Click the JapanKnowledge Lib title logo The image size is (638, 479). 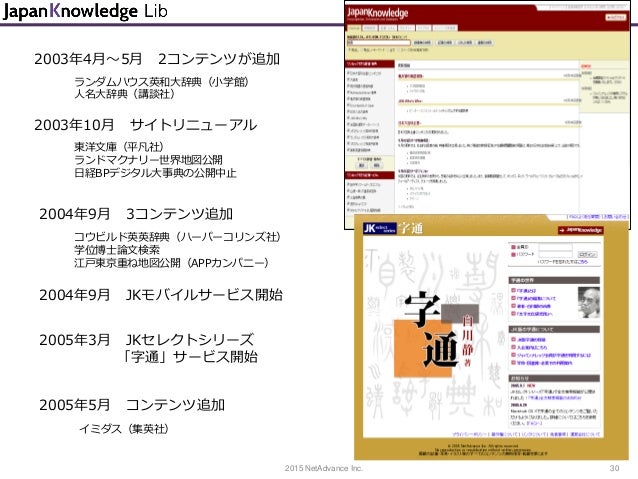tap(85, 11)
